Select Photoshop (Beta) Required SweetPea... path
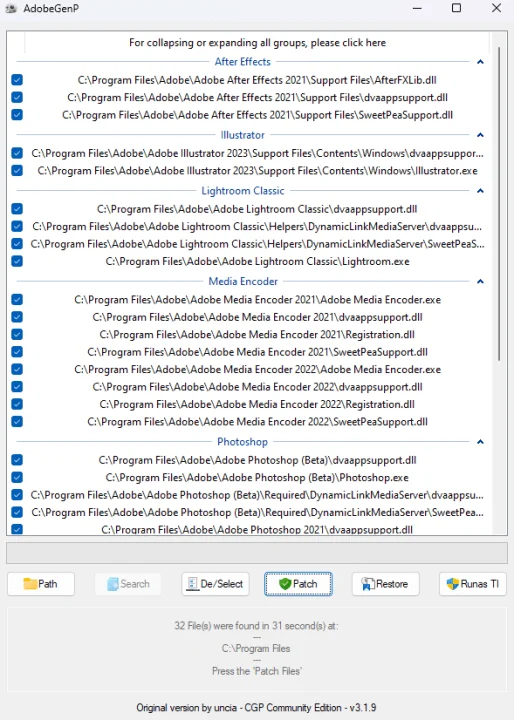Image resolution: width=514 pixels, height=720 pixels. (257, 512)
